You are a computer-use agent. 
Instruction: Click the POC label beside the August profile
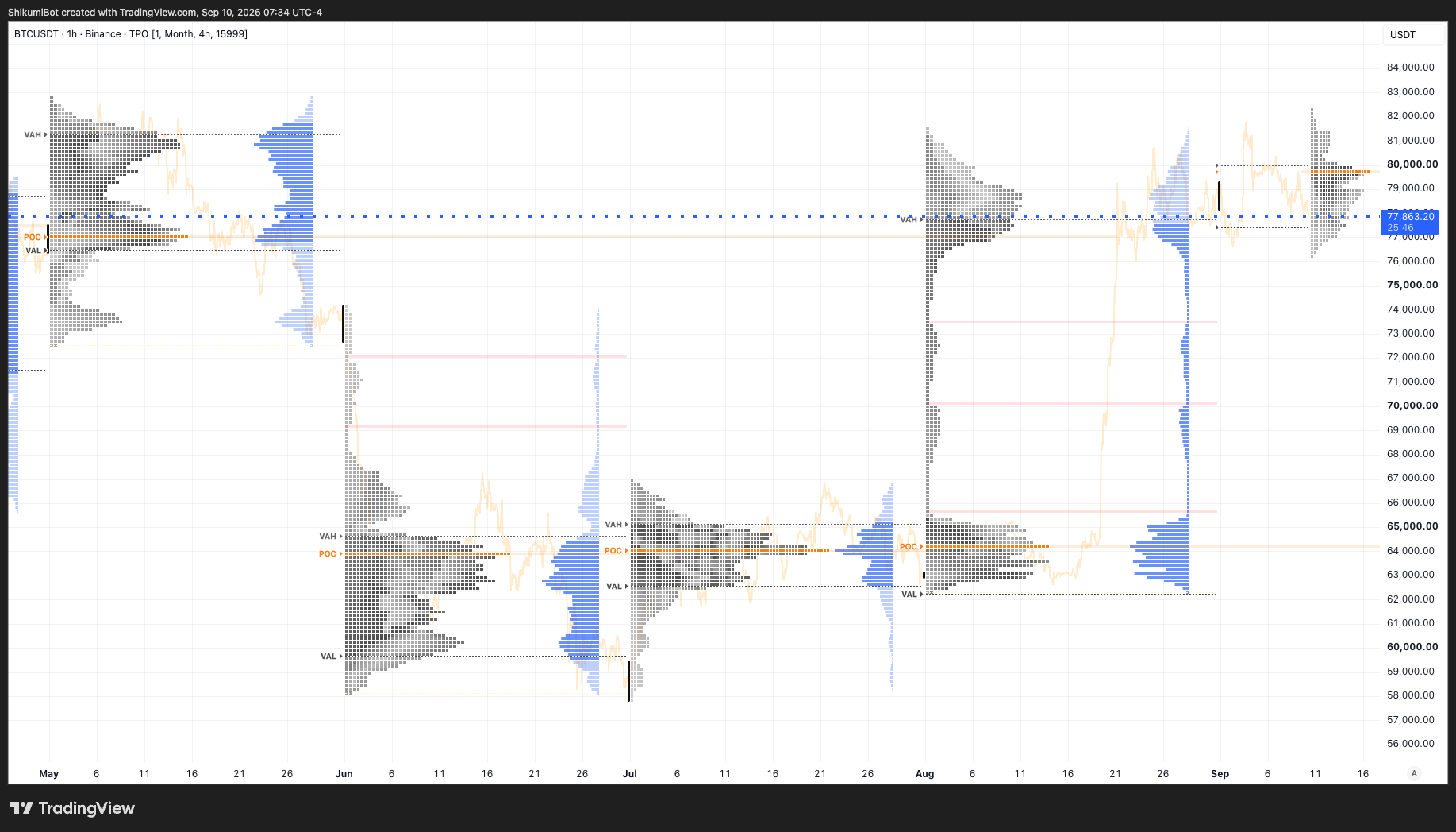pos(909,547)
